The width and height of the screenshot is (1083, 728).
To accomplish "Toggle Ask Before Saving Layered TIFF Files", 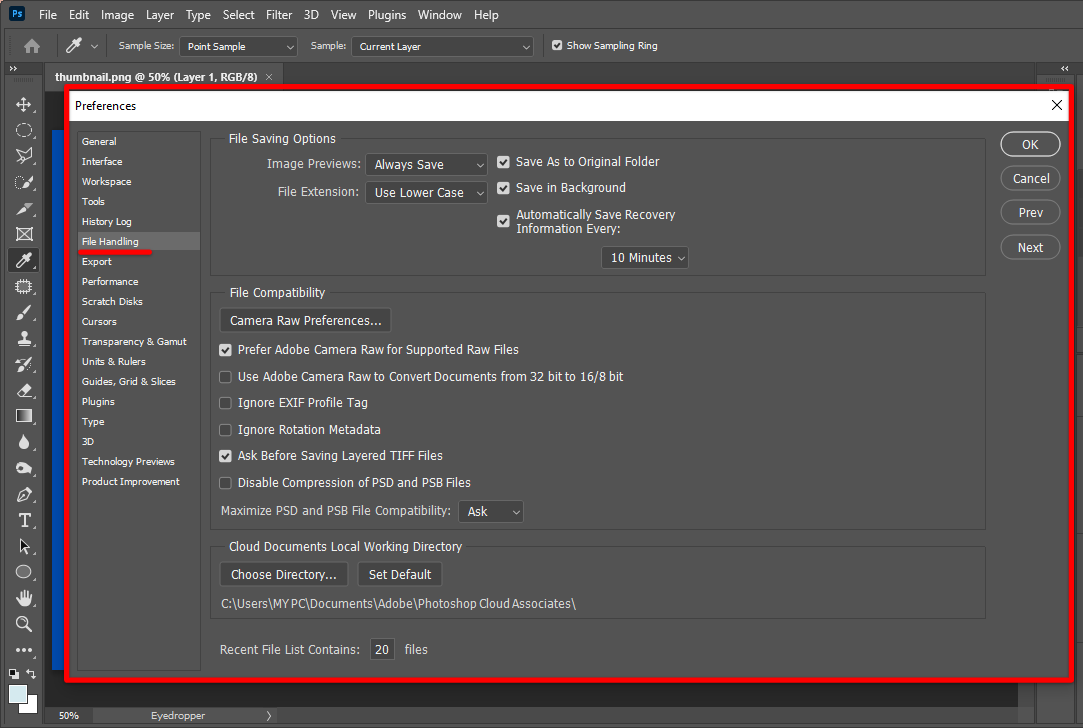I will point(226,456).
